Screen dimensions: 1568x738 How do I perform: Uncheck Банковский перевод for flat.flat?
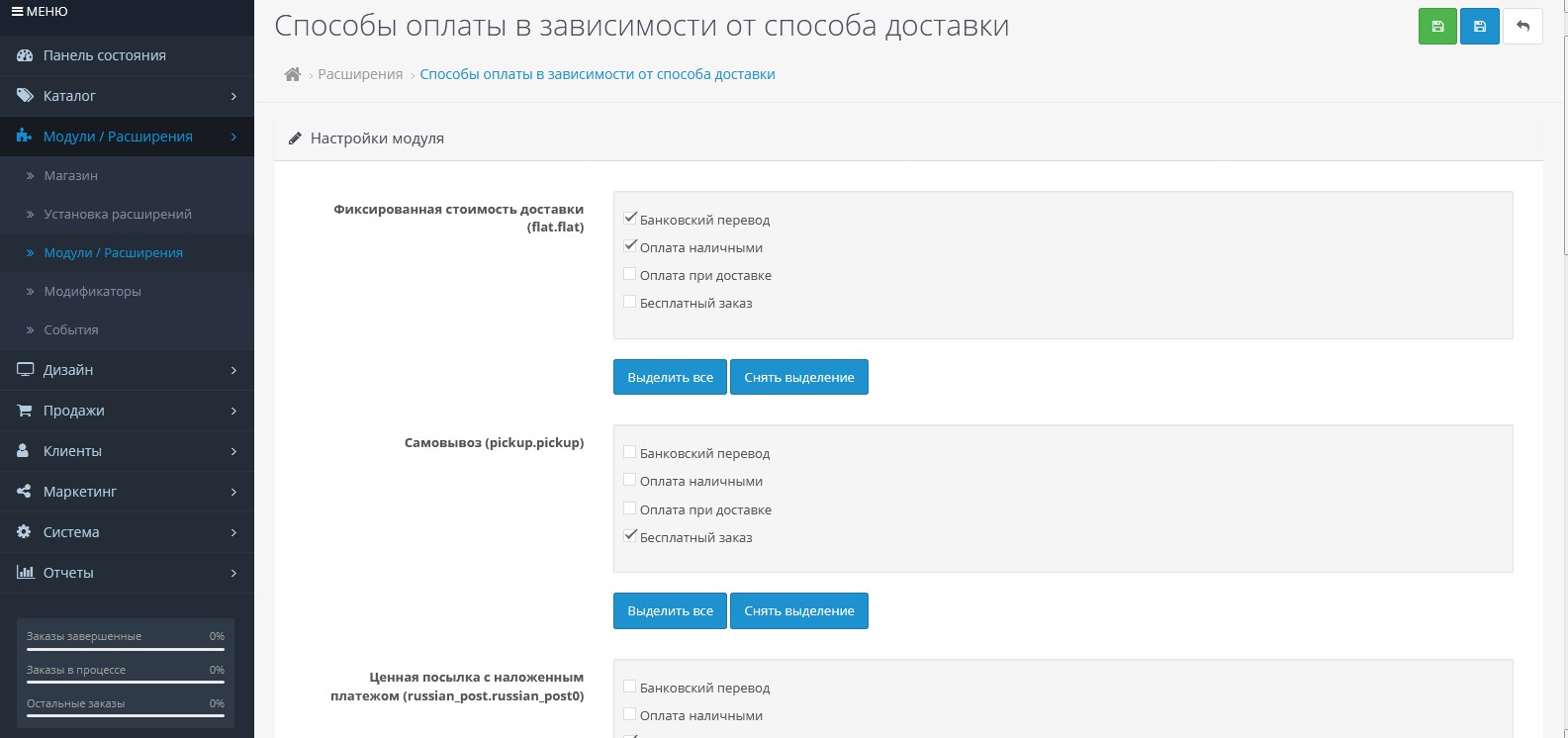629,219
